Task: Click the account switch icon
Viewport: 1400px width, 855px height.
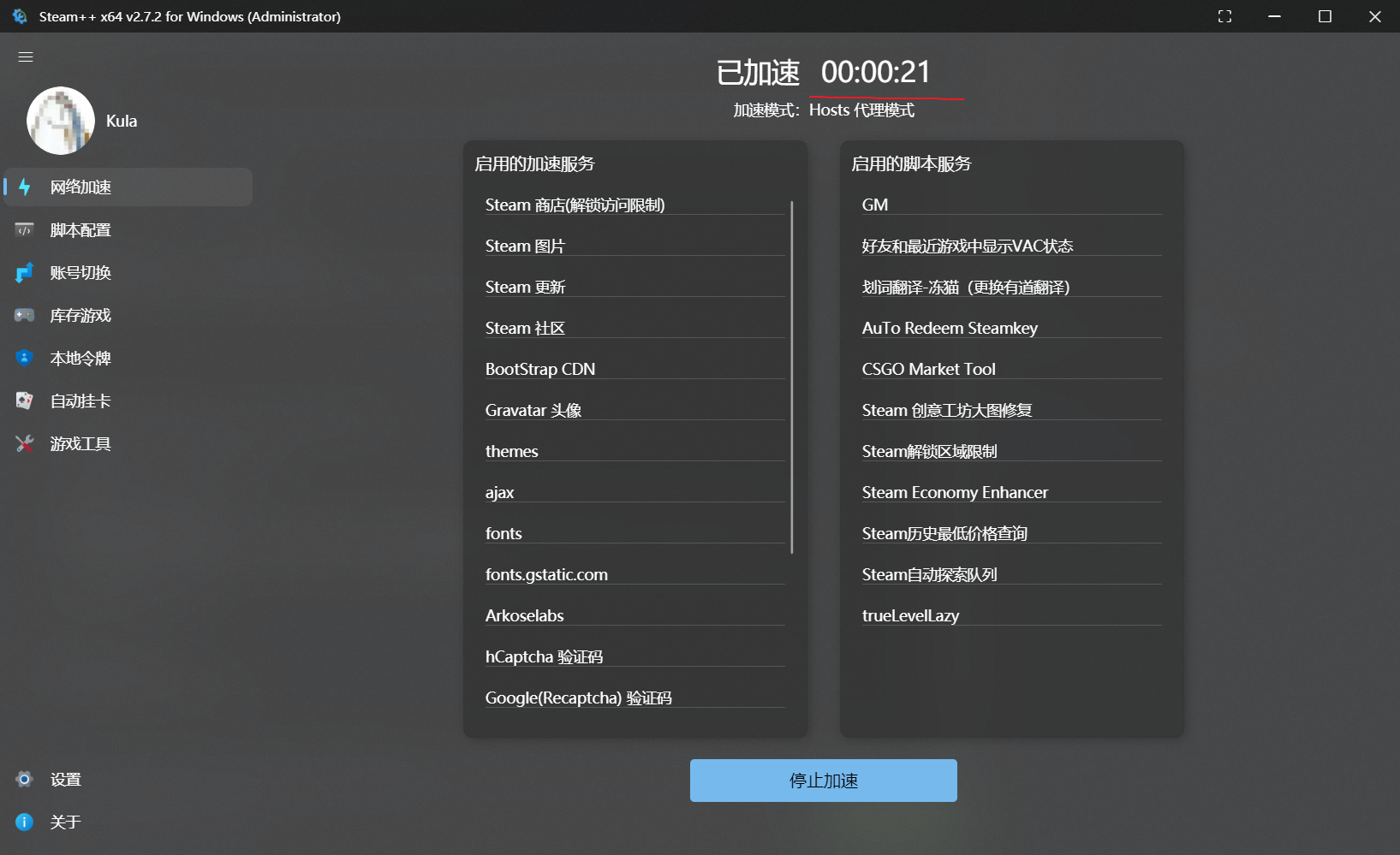Action: 24,272
